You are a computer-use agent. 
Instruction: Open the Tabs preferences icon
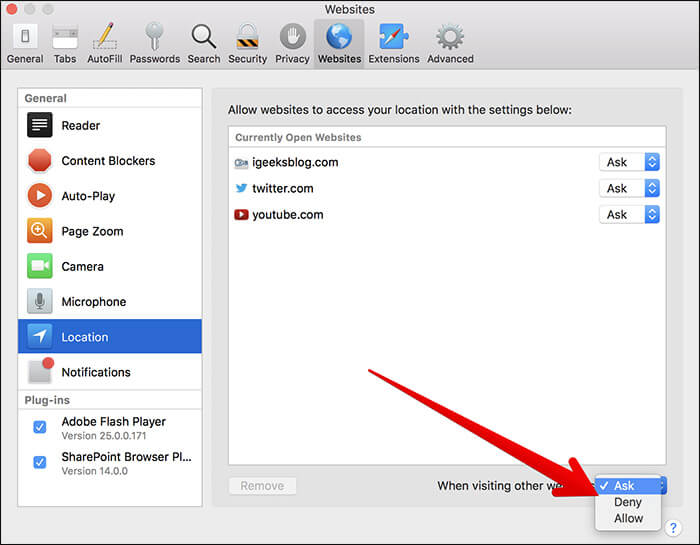(x=65, y=37)
